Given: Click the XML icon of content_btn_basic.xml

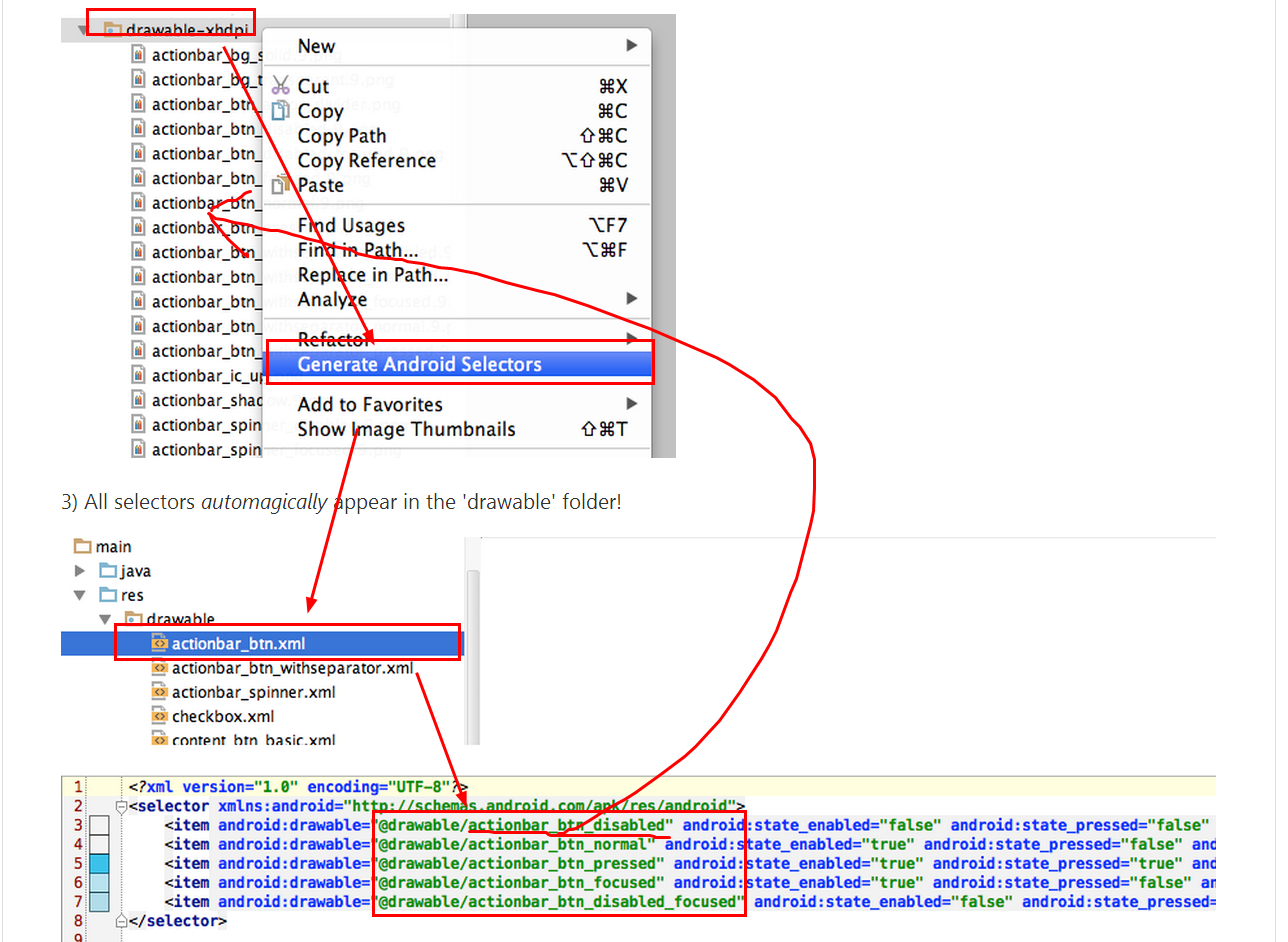Looking at the screenshot, I should 159,739.
